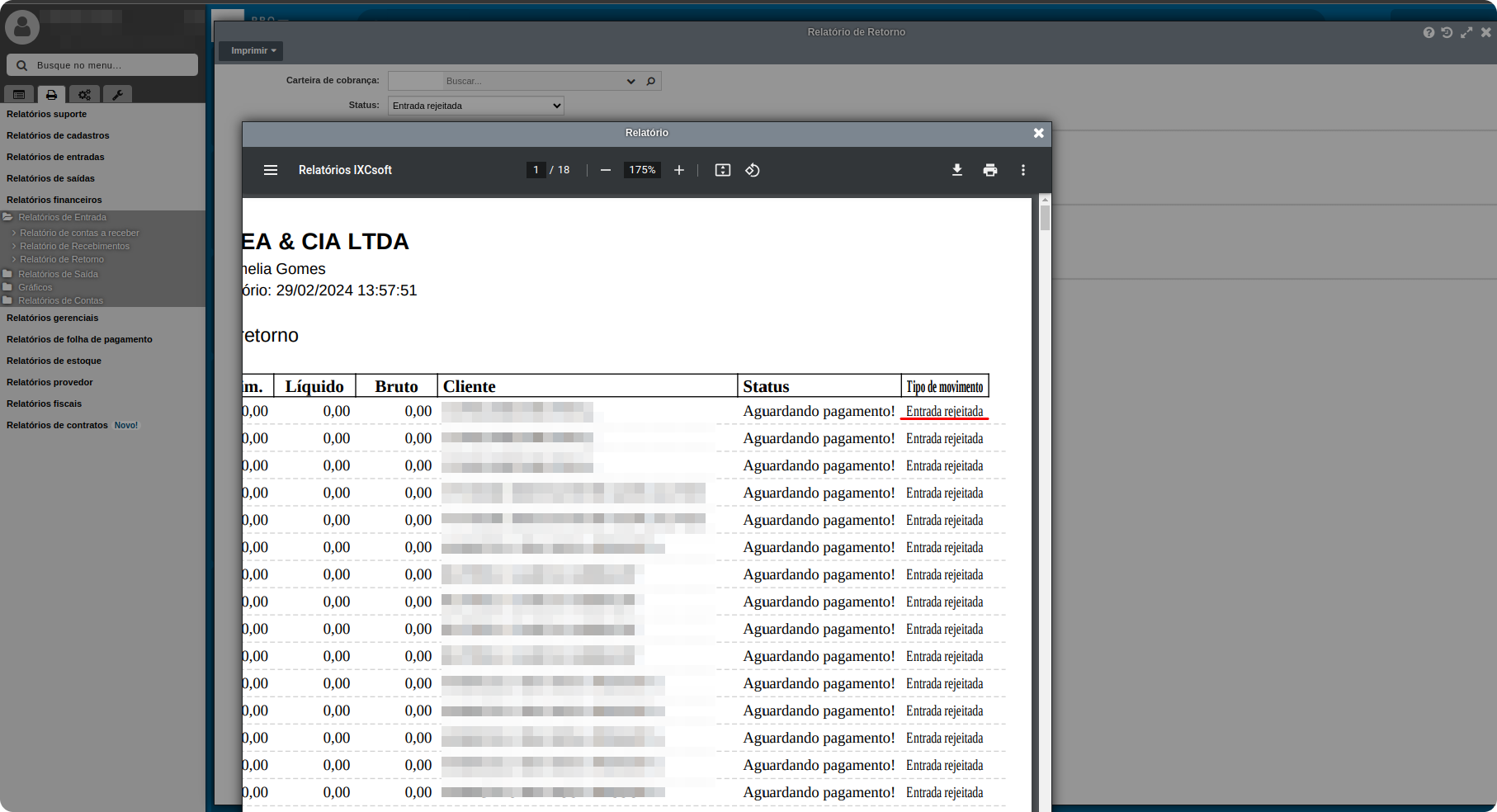1497x812 pixels.
Task: Collapse Relatórios financeiros menu
Action: pyautogui.click(x=54, y=200)
